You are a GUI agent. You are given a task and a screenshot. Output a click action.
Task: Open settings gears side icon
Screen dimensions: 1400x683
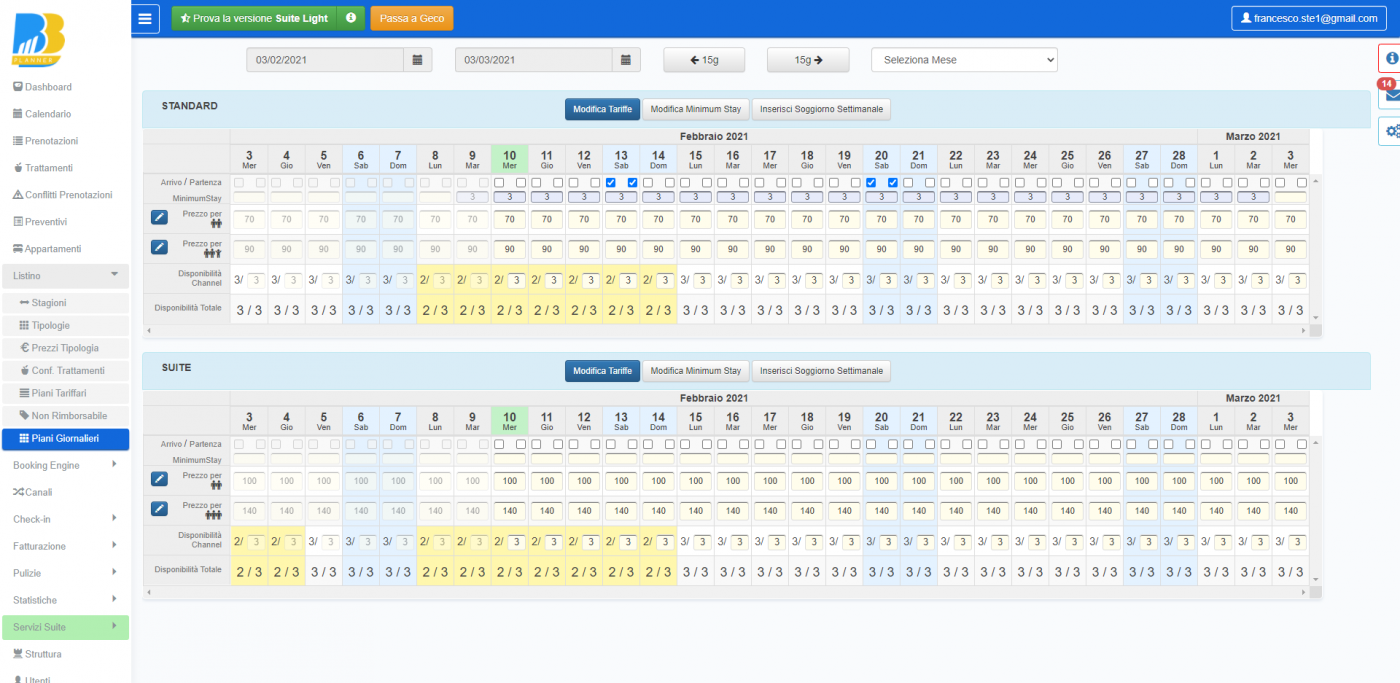[1390, 131]
